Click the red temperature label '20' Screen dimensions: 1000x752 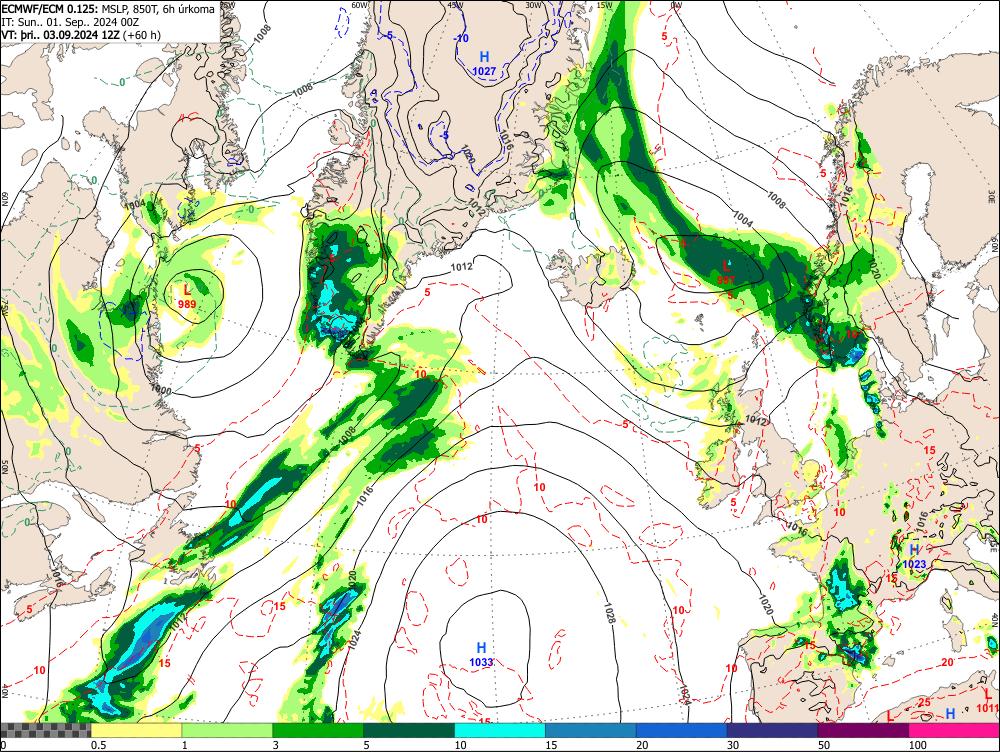click(948, 663)
